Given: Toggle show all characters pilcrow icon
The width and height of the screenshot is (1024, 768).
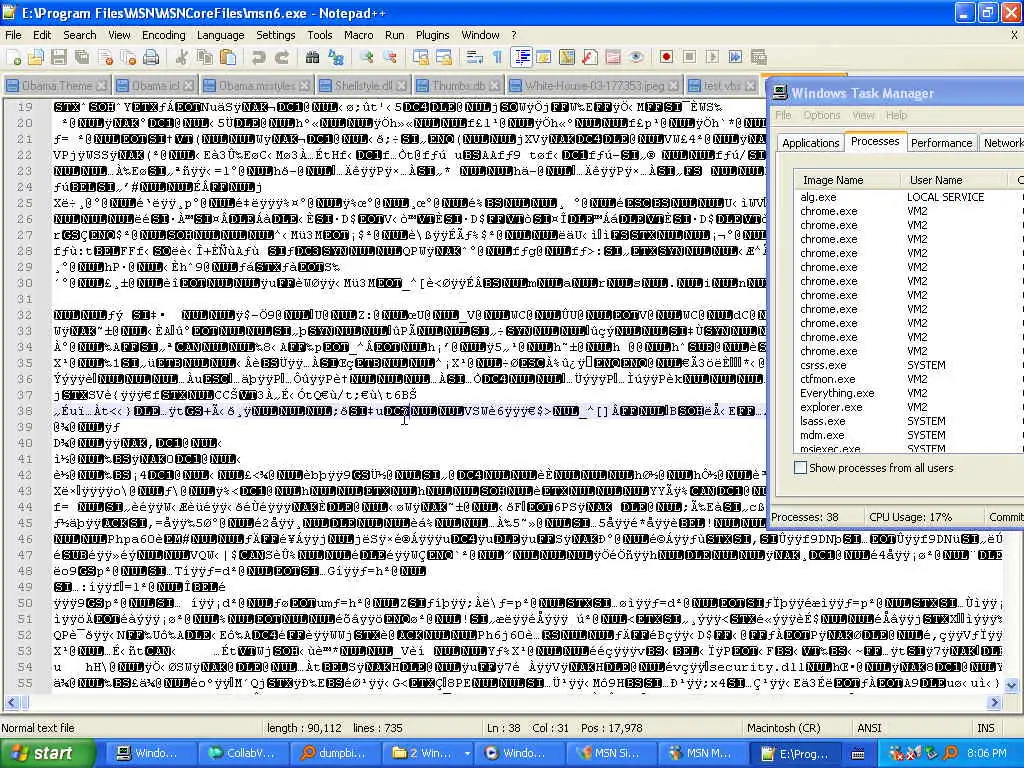Looking at the screenshot, I should pos(498,57).
